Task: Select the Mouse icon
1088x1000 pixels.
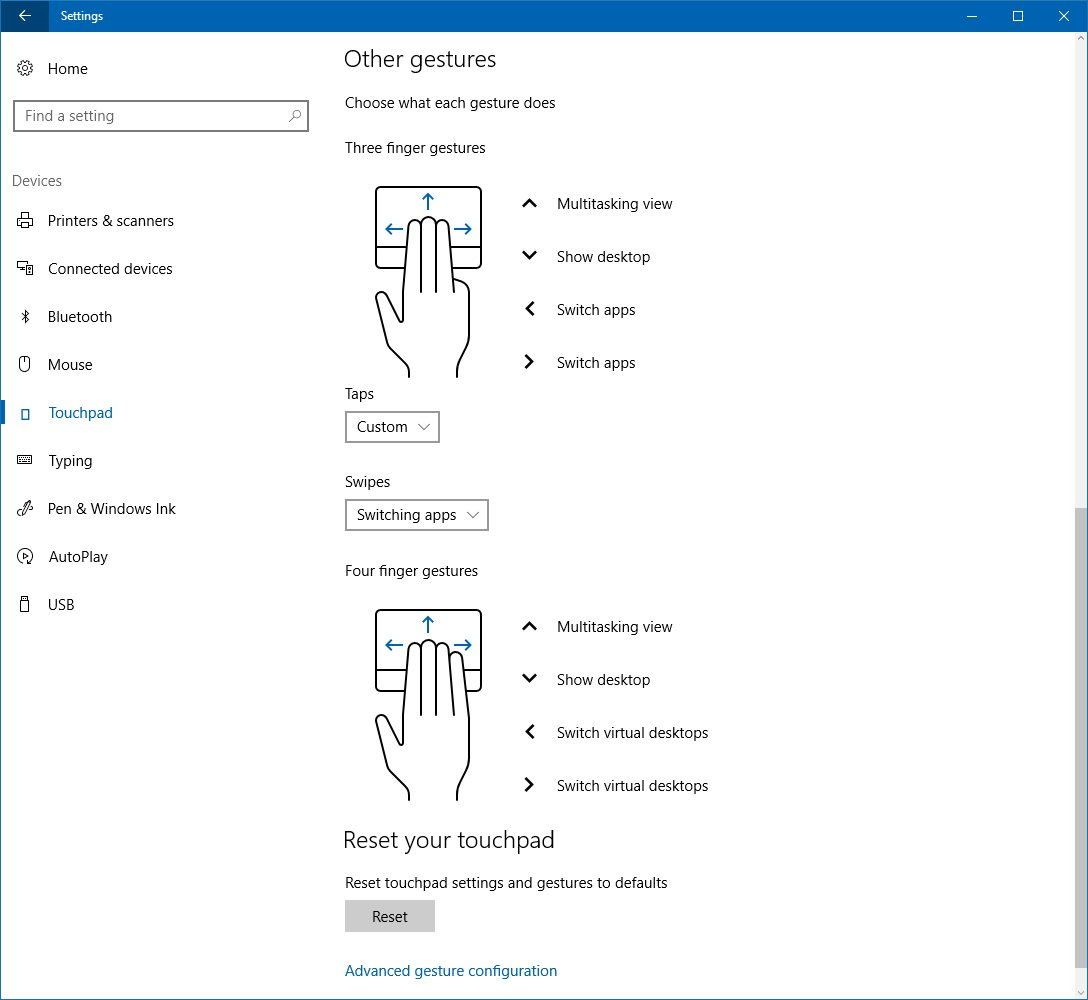Action: click(24, 364)
